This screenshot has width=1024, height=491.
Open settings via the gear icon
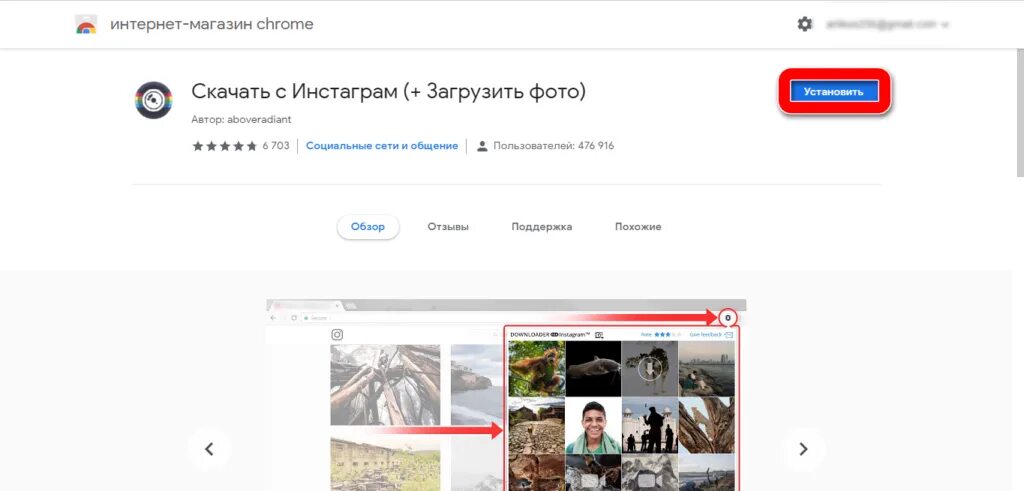(805, 24)
